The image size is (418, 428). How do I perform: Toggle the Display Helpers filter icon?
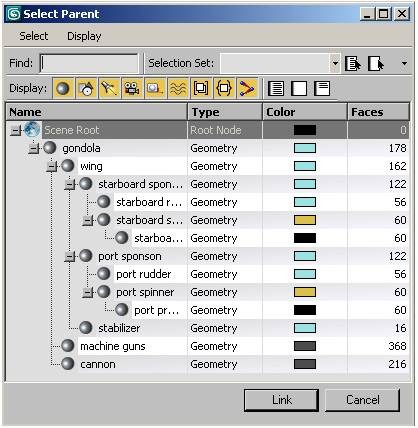click(x=155, y=89)
